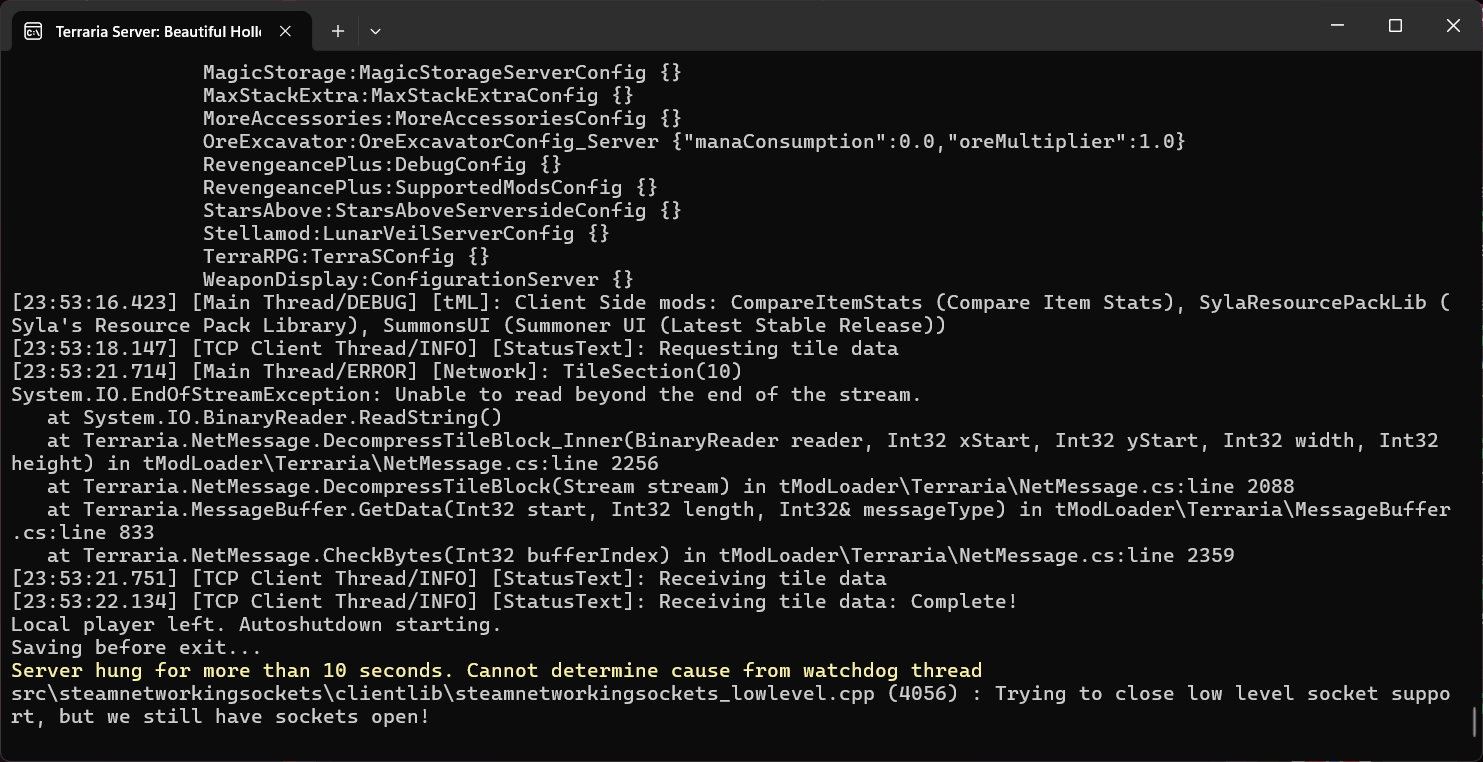The height and width of the screenshot is (762, 1483).
Task: Close the terminal window
Action: [1453, 26]
